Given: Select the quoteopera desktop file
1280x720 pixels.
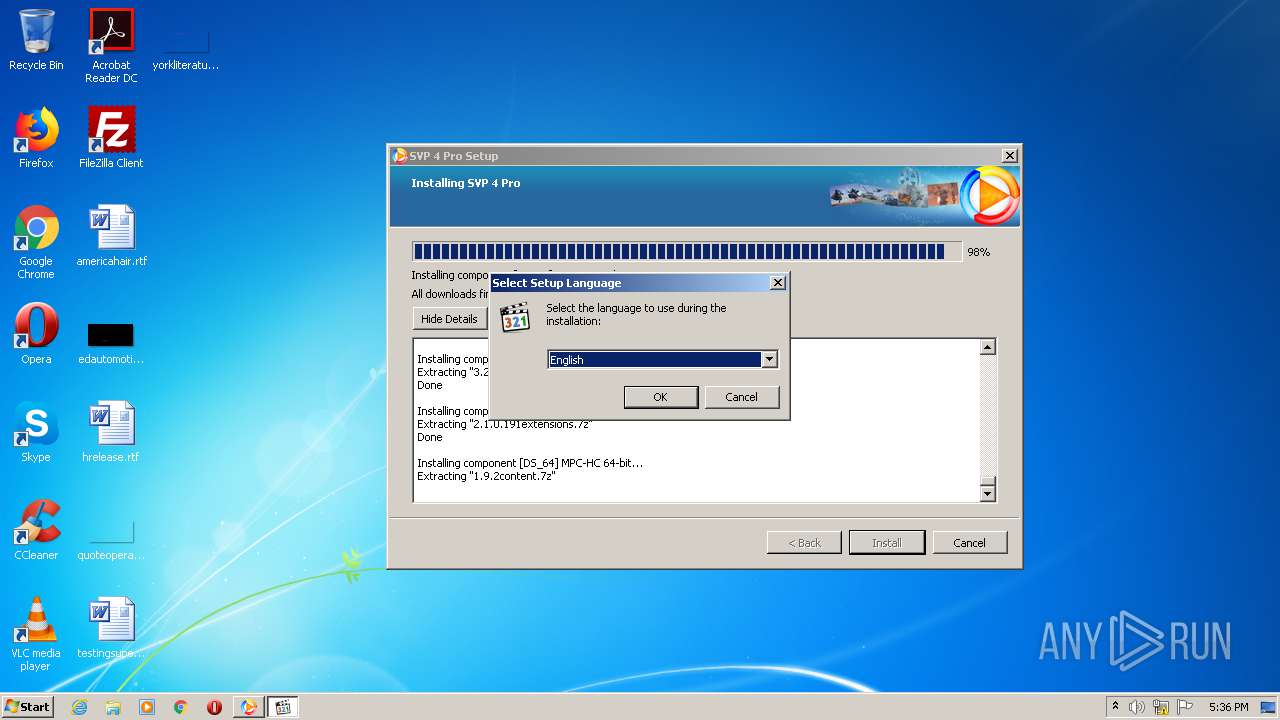Looking at the screenshot, I should pos(111,538).
